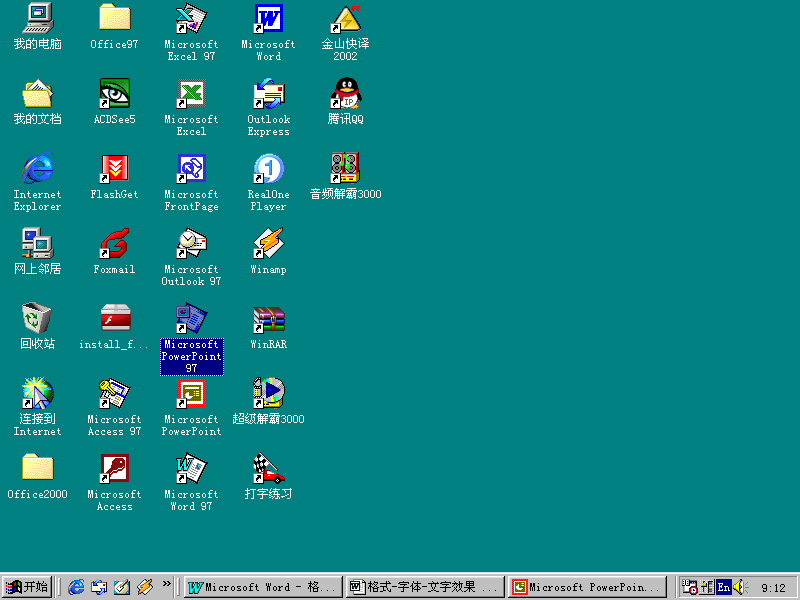This screenshot has height=600, width=800.
Task: Open the 开始 Start menu
Action: (x=27, y=587)
